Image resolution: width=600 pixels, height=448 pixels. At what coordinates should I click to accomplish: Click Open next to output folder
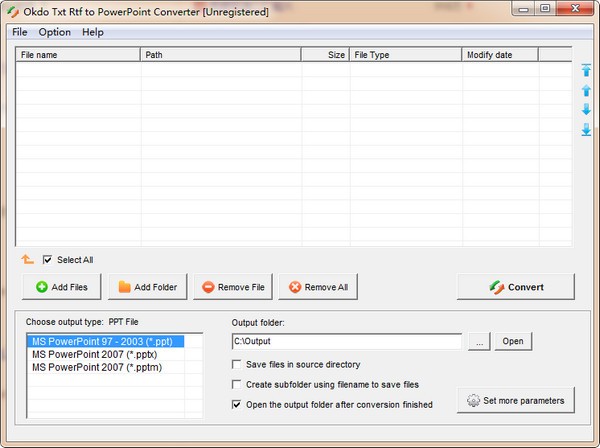[513, 341]
